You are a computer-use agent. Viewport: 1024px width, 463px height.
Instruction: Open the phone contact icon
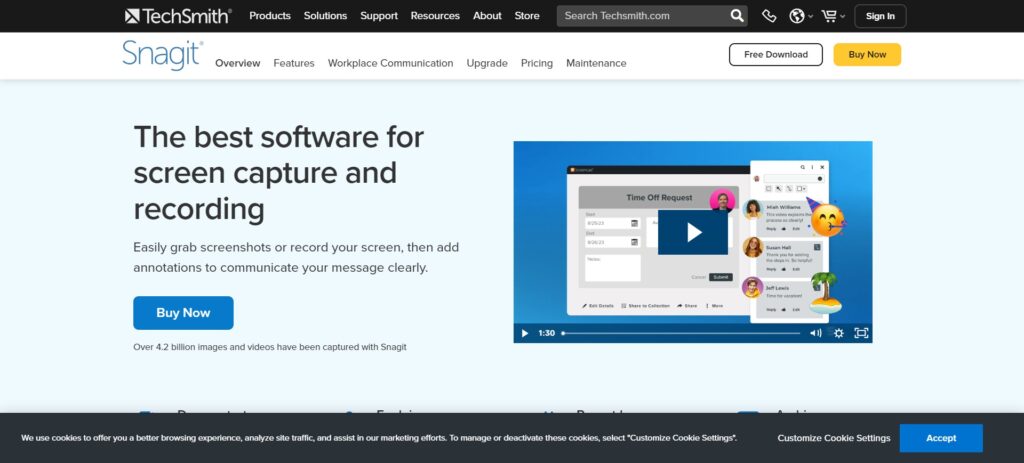769,16
